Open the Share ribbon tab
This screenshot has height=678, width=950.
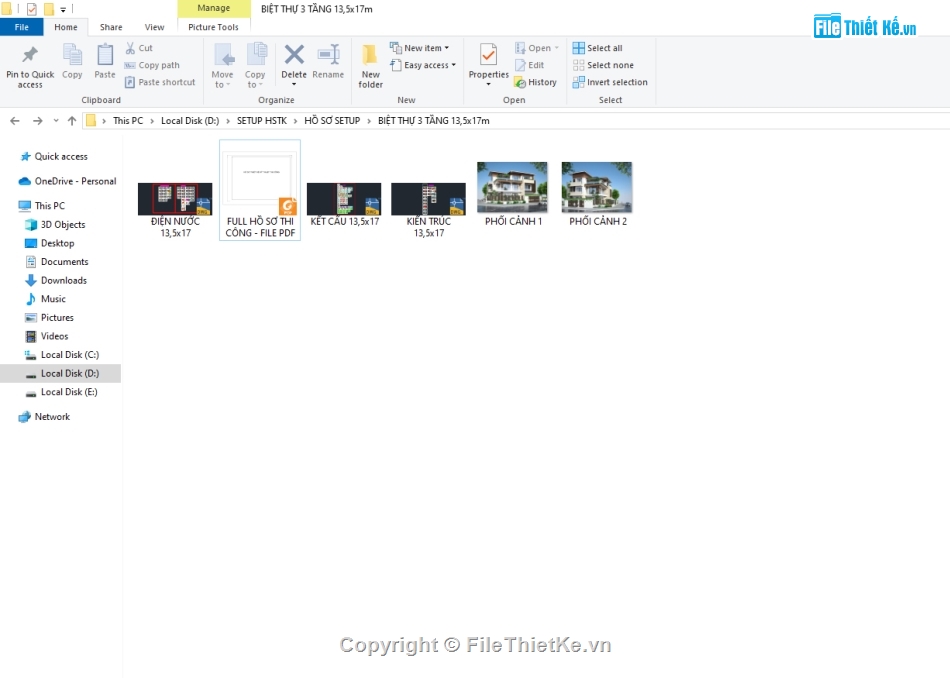pyautogui.click(x=111, y=27)
